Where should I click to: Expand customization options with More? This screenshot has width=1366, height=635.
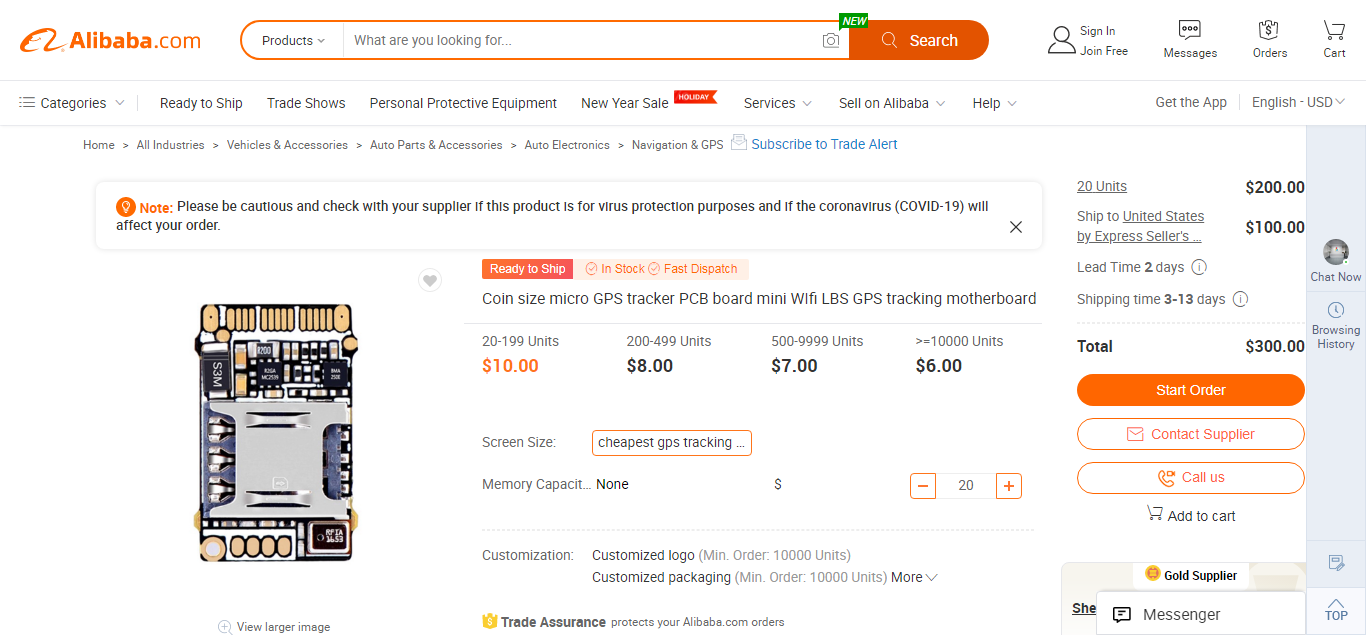(x=914, y=577)
